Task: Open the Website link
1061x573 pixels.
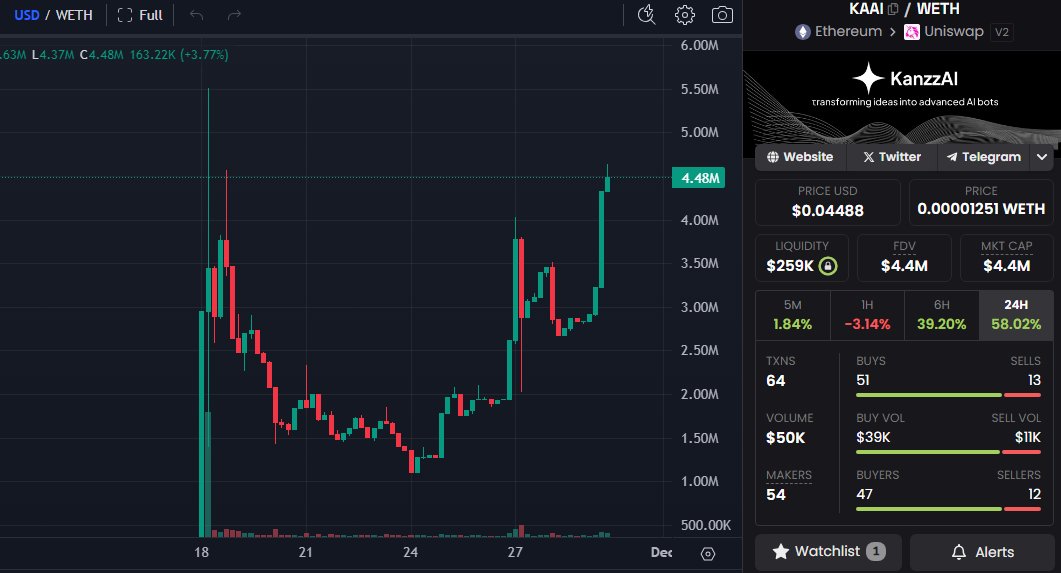Action: click(x=800, y=157)
